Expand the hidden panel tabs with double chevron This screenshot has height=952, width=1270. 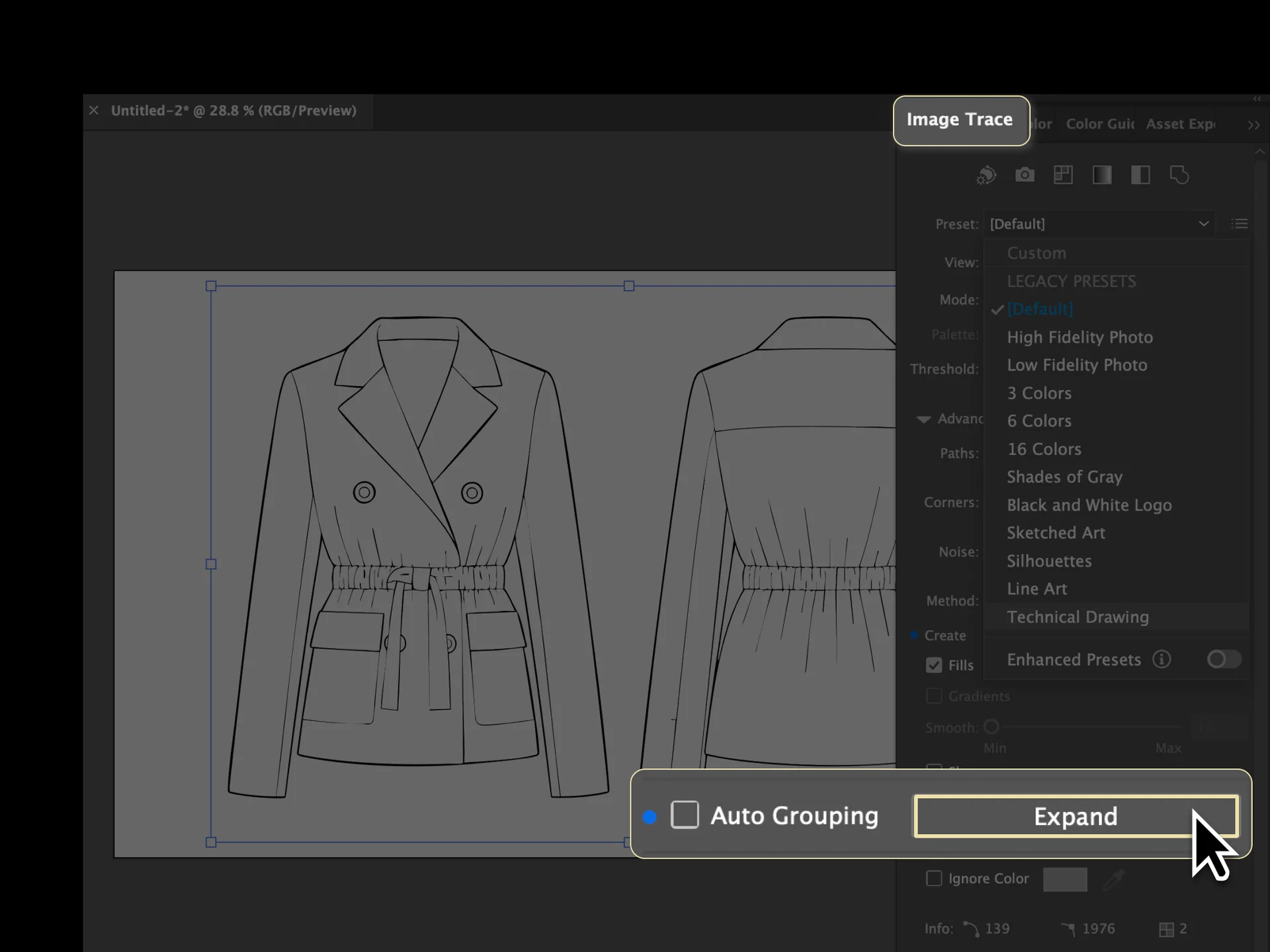click(1253, 125)
